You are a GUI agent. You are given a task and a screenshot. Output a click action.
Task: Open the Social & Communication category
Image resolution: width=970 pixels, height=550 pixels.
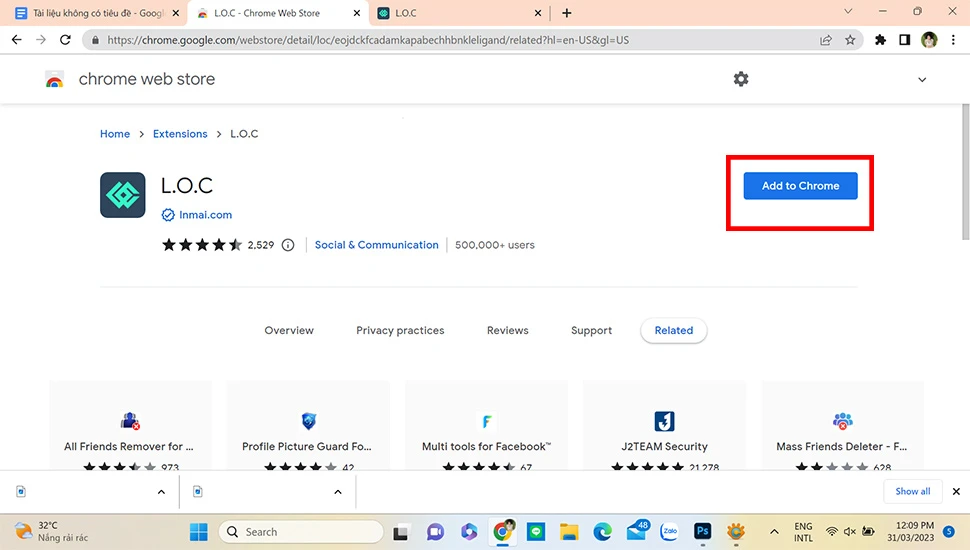point(376,245)
